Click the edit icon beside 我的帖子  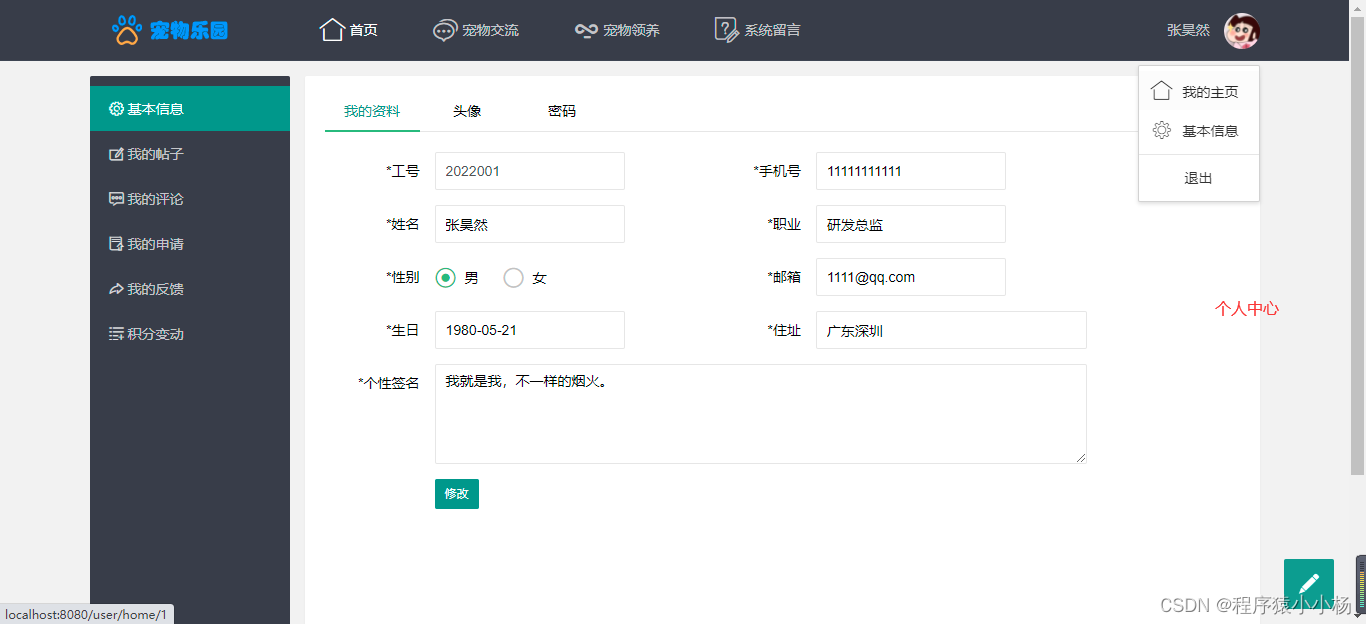(116, 154)
